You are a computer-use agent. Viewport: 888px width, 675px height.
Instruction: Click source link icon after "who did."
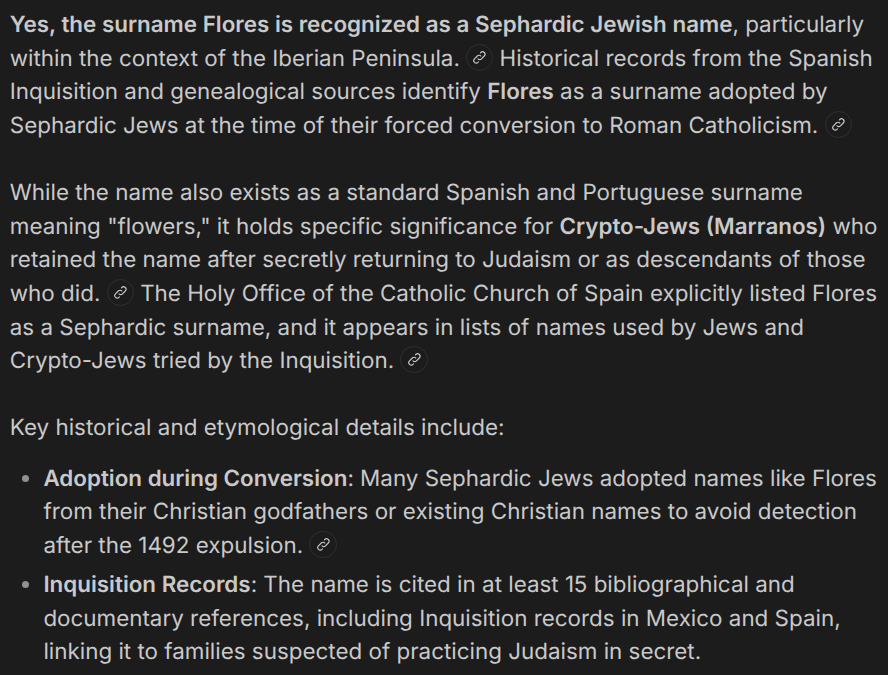[x=120, y=294]
